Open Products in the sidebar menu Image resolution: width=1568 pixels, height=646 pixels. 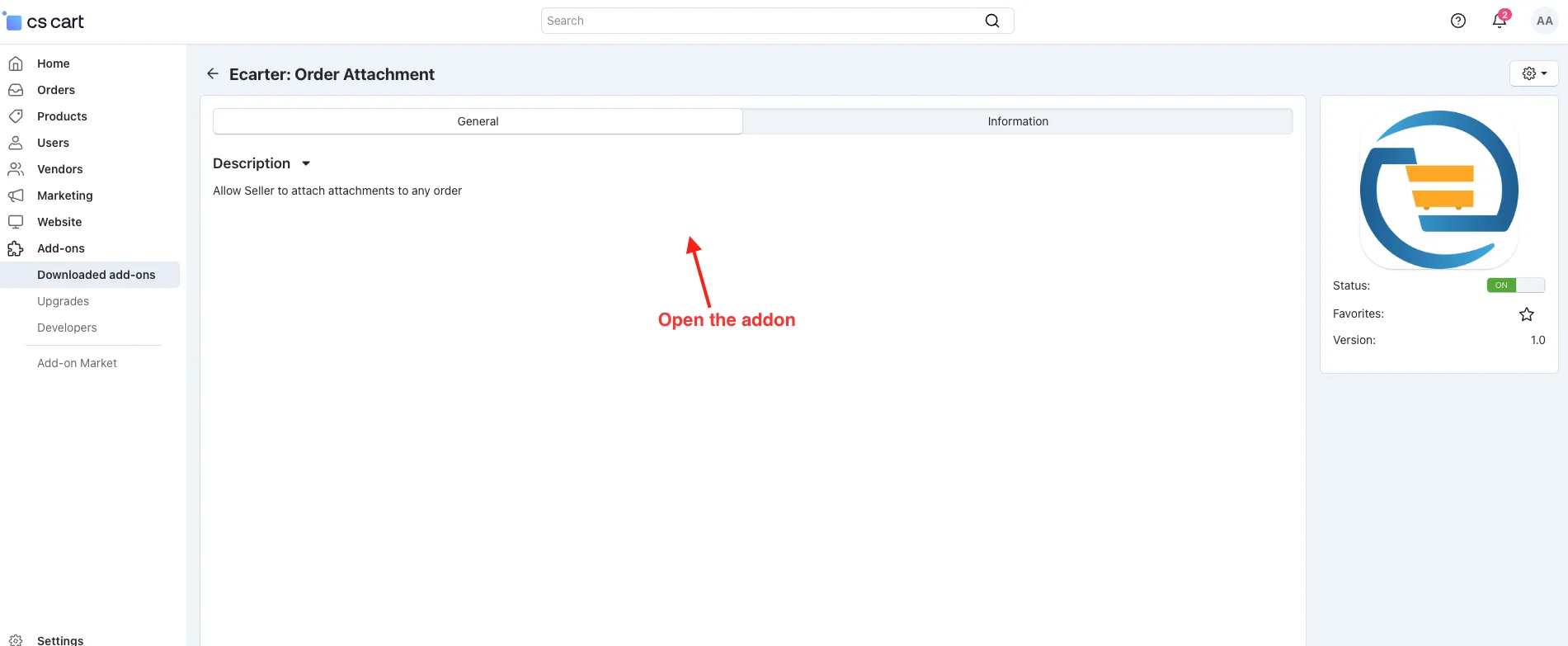(x=62, y=116)
